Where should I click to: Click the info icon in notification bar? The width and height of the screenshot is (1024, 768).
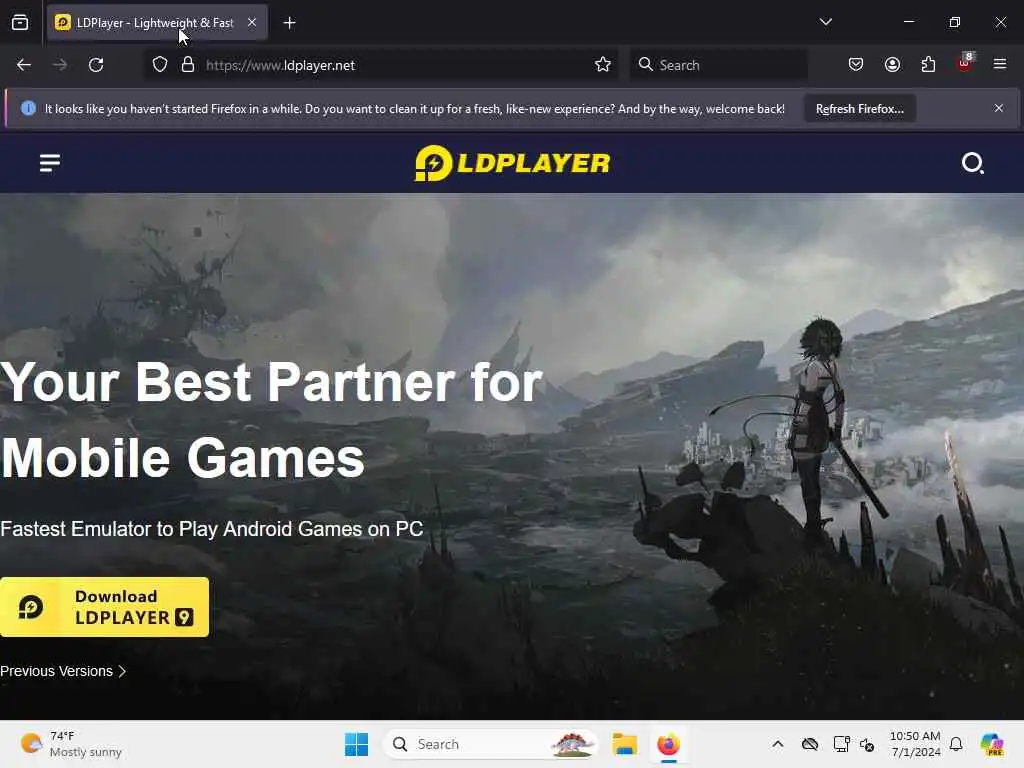[28, 108]
